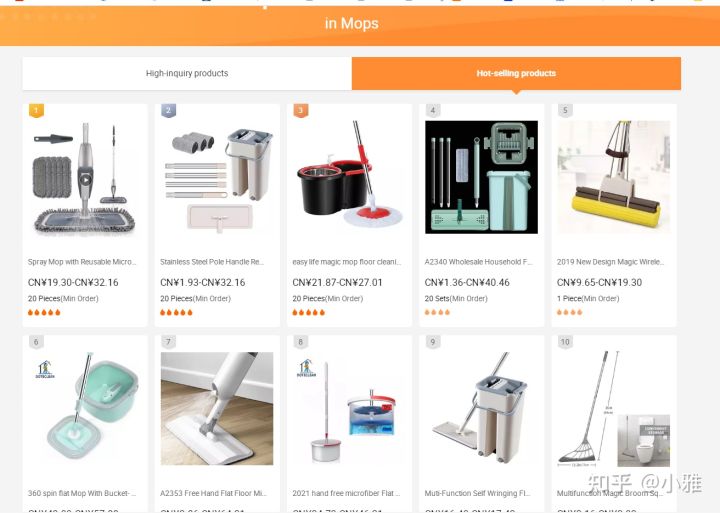Open easy life magic mop image

click(x=349, y=178)
